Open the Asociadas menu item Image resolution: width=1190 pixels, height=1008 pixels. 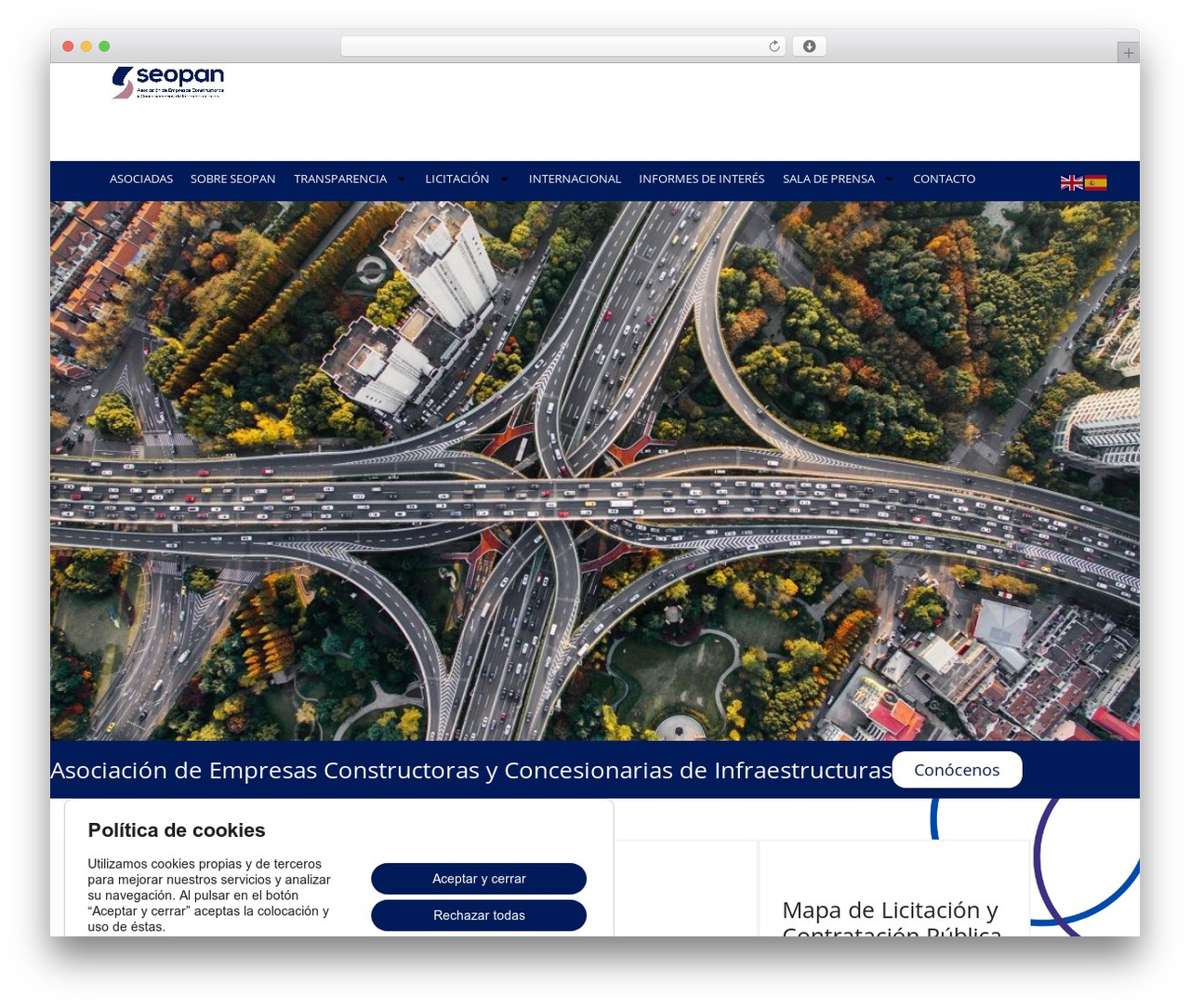click(141, 179)
